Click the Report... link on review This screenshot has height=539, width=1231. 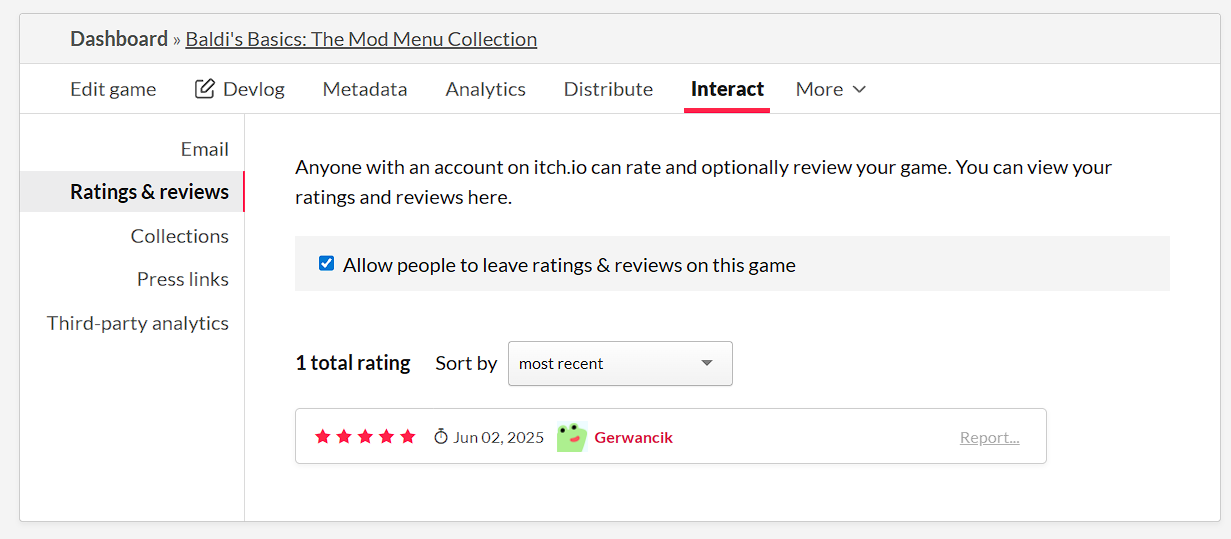[x=989, y=437]
